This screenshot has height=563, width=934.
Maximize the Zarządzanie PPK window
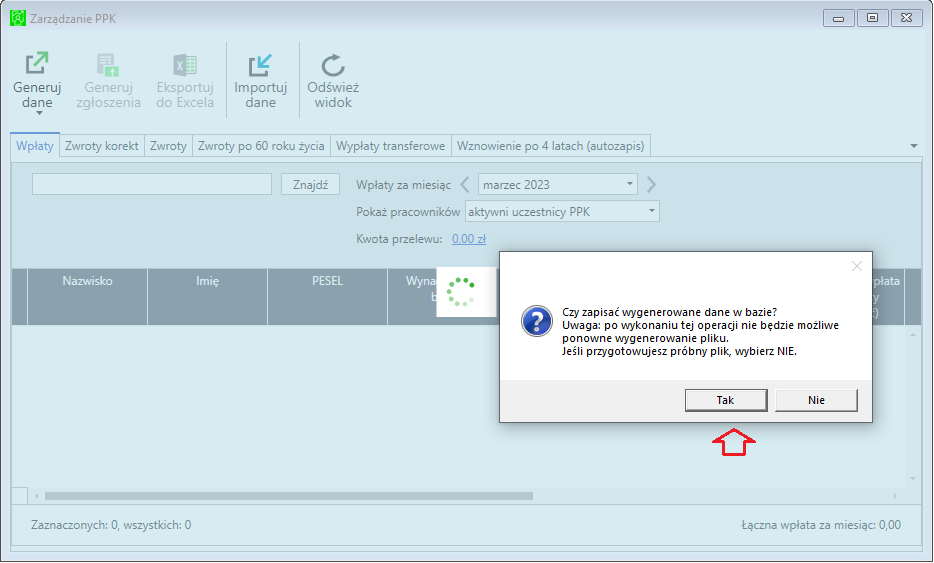pyautogui.click(x=872, y=18)
